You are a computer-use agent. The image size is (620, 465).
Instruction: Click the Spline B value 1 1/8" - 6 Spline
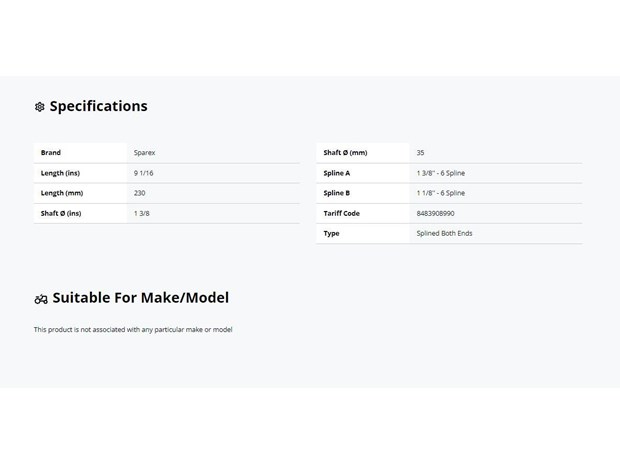pos(440,193)
